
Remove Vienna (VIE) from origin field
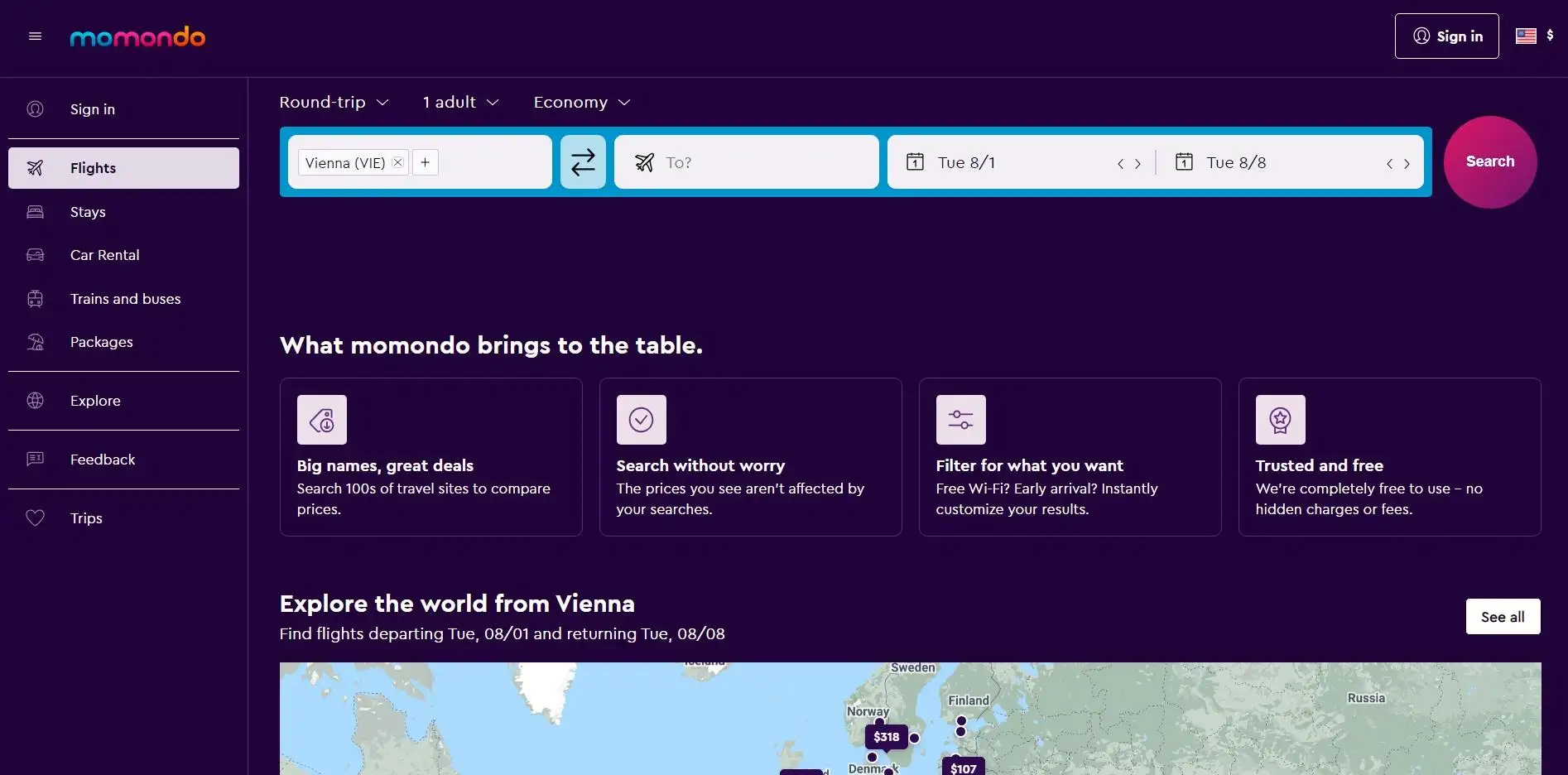pyautogui.click(x=398, y=162)
